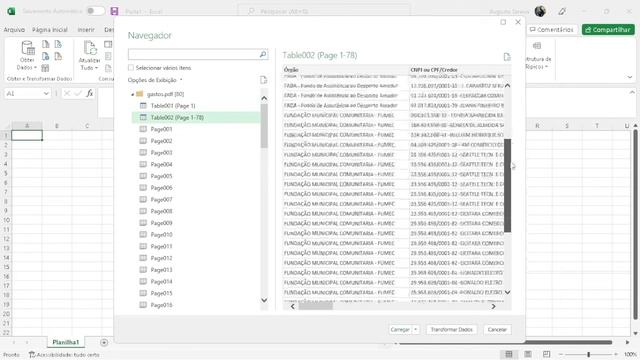
Task: Enable Selecionar vários itens checkbox
Action: [x=131, y=68]
